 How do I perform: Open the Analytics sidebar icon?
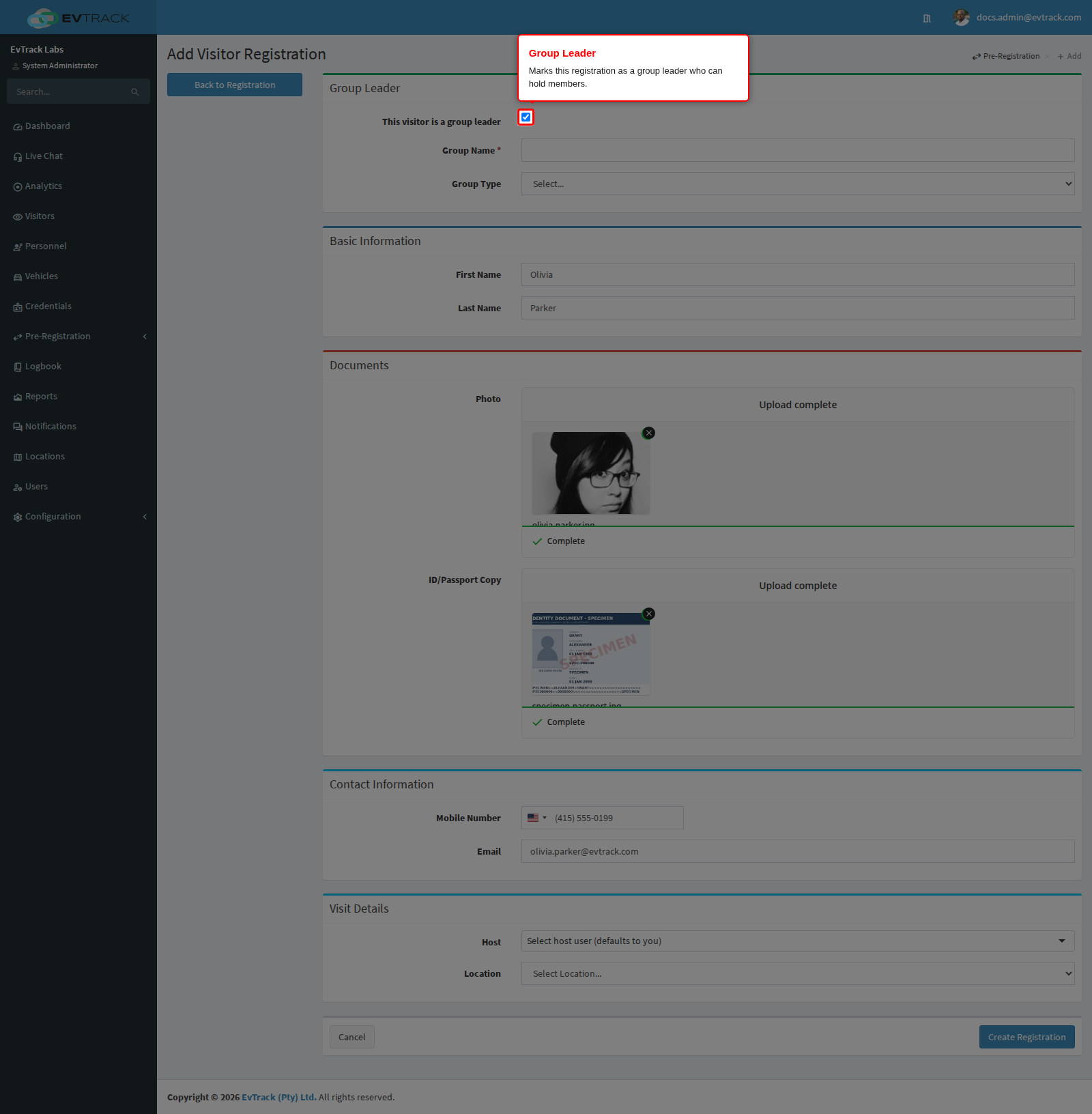[x=18, y=187]
